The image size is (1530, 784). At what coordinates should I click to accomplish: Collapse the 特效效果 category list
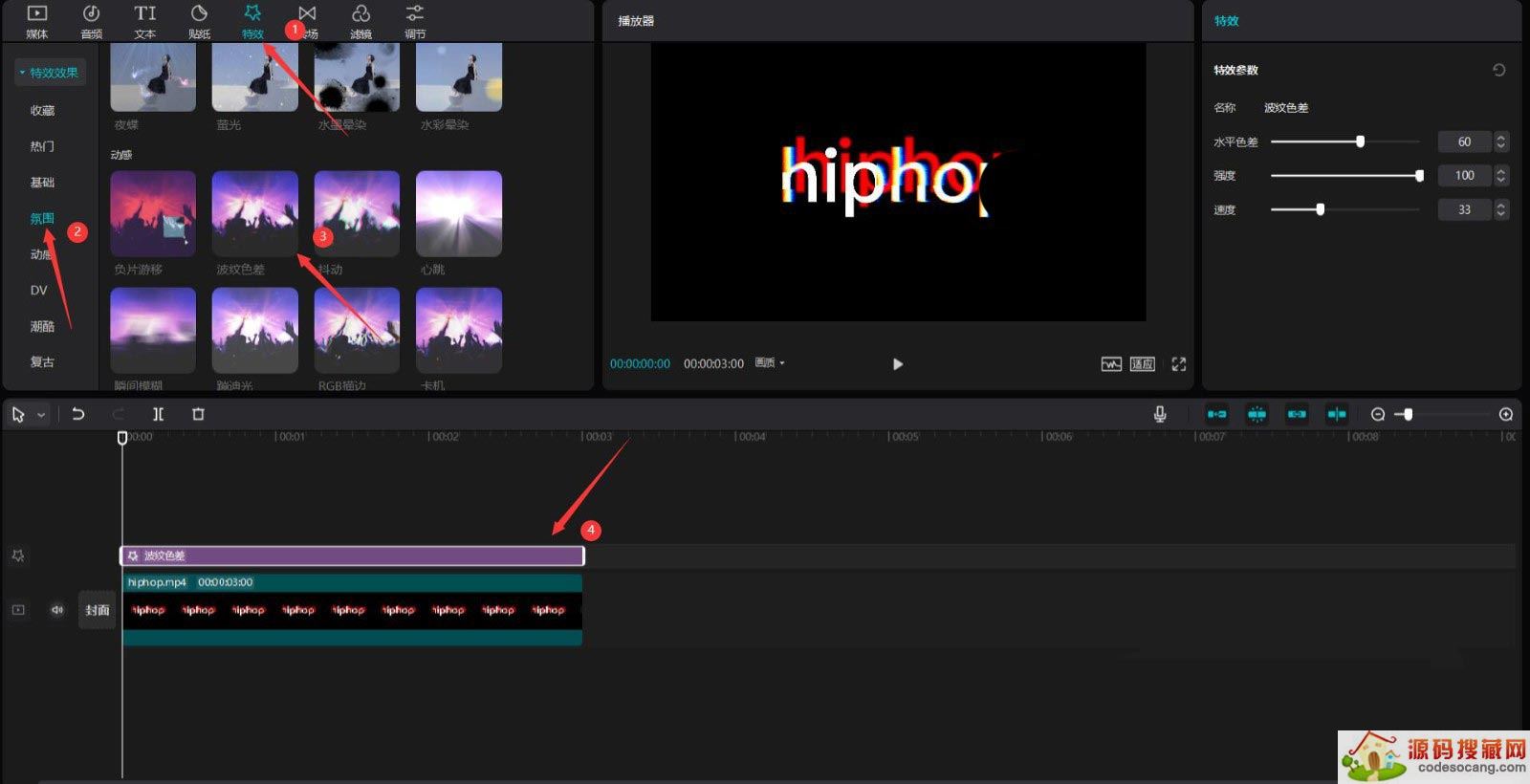point(22,73)
